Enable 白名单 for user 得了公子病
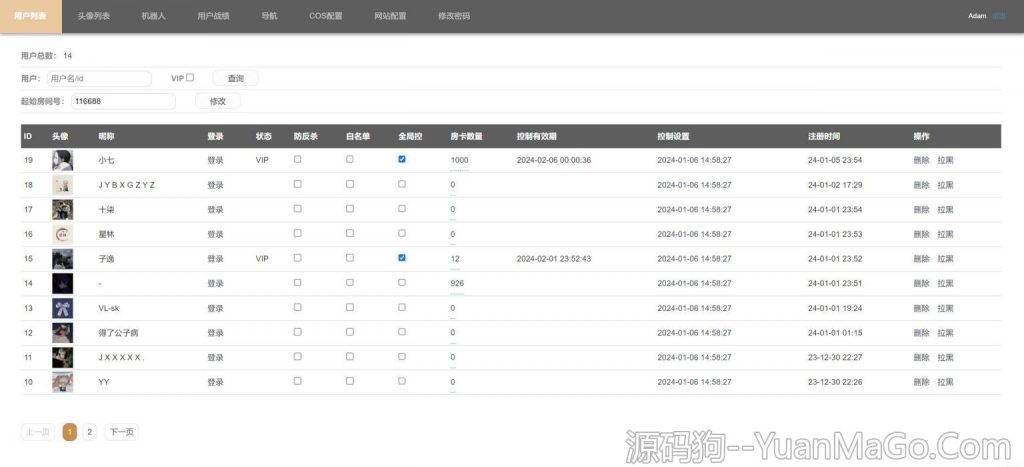1024x467 pixels. (x=350, y=331)
